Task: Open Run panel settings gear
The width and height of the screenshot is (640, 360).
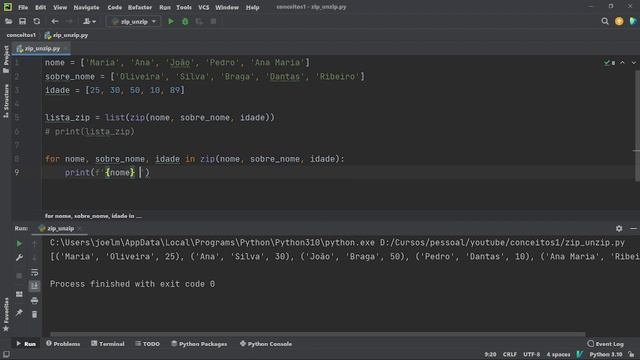Action: [619, 229]
